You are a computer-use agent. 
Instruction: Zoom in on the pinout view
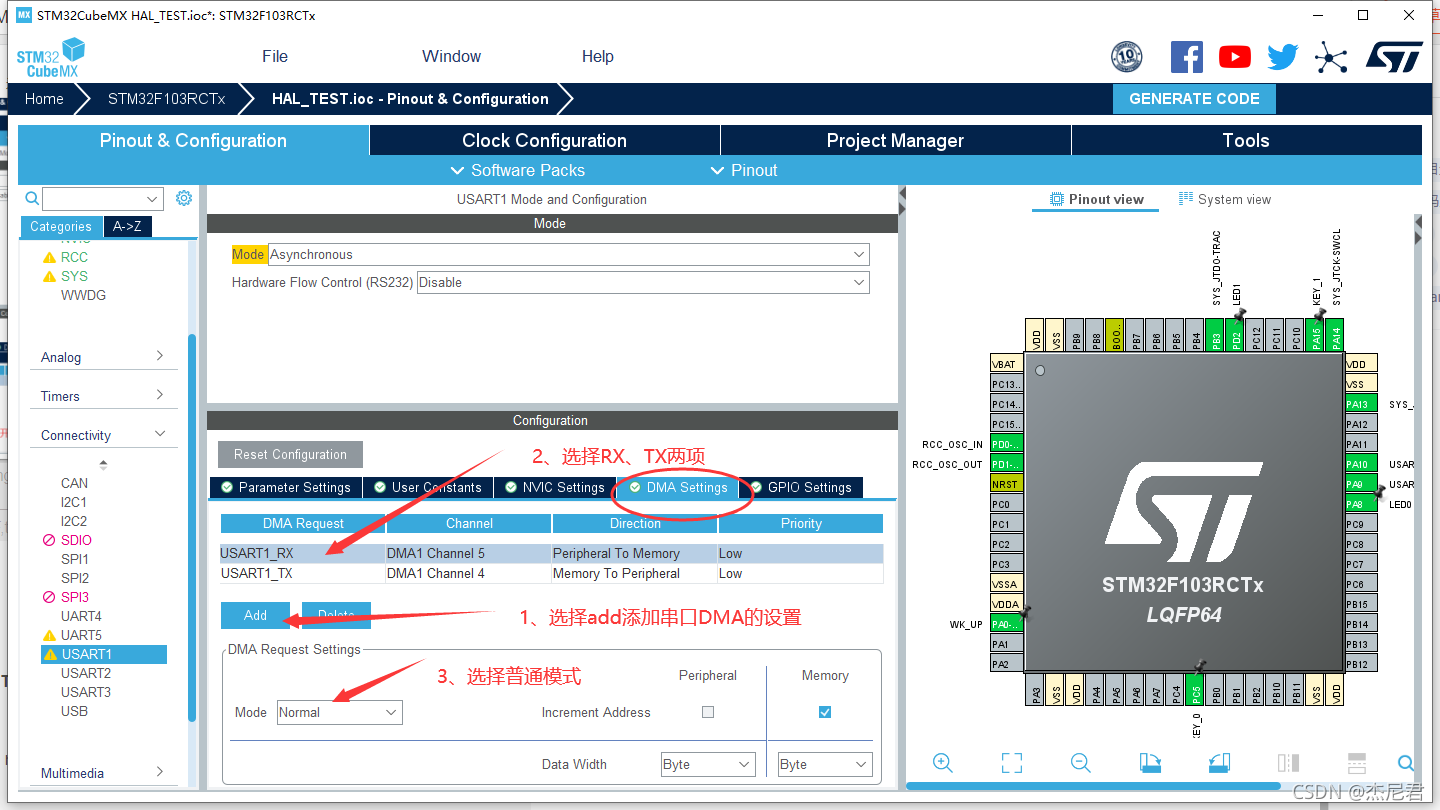942,763
